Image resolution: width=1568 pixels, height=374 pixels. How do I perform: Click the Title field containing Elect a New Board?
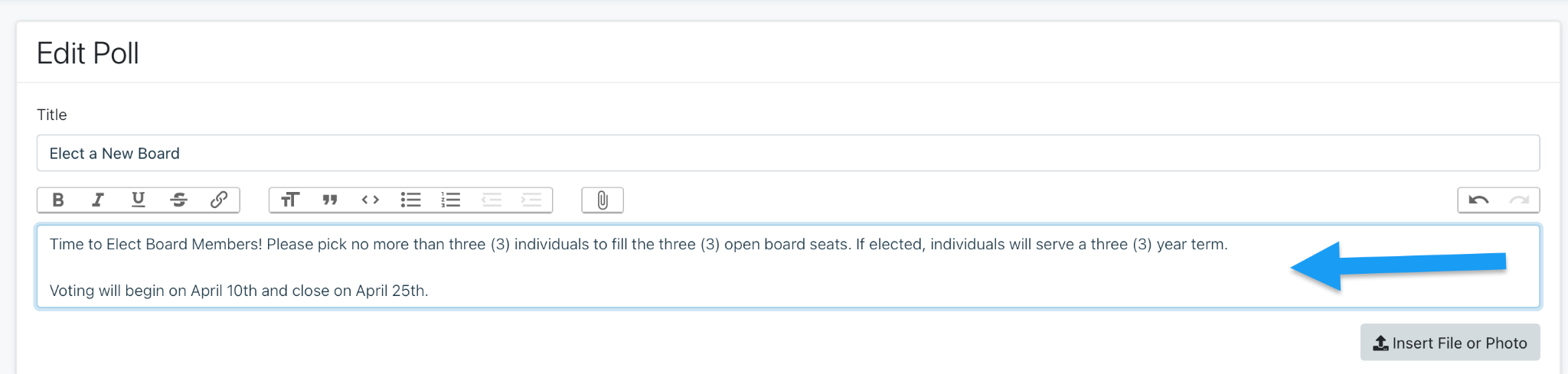point(787,153)
